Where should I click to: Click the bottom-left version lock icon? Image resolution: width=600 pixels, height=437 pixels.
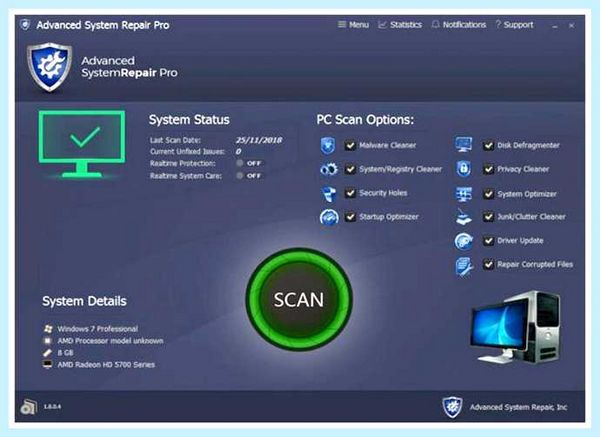tap(29, 407)
